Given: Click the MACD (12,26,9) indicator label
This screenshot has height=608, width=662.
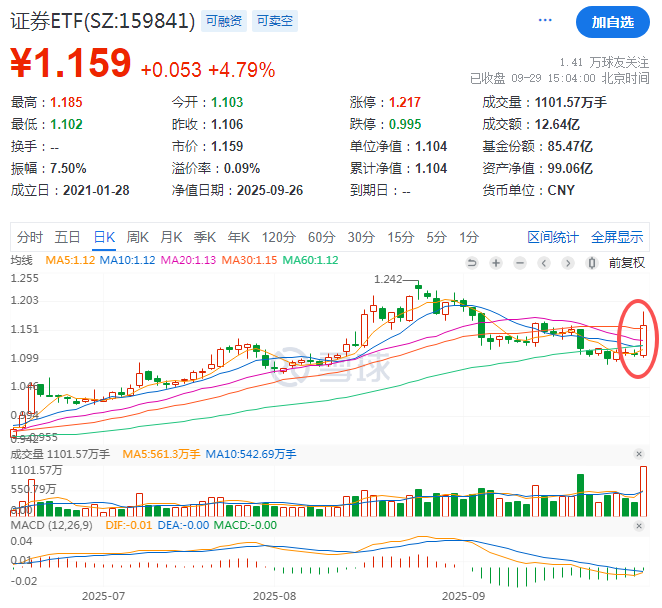Looking at the screenshot, I should (x=50, y=525).
